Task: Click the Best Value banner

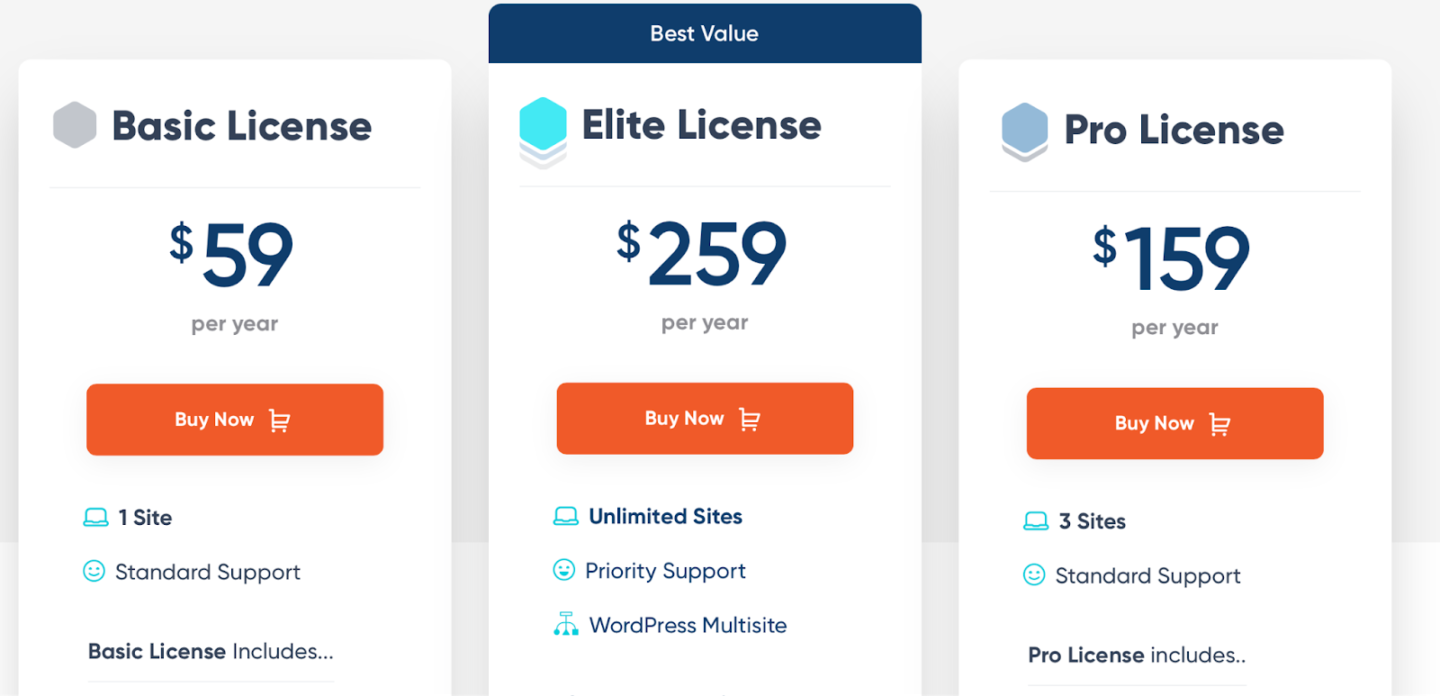Action: (x=704, y=33)
